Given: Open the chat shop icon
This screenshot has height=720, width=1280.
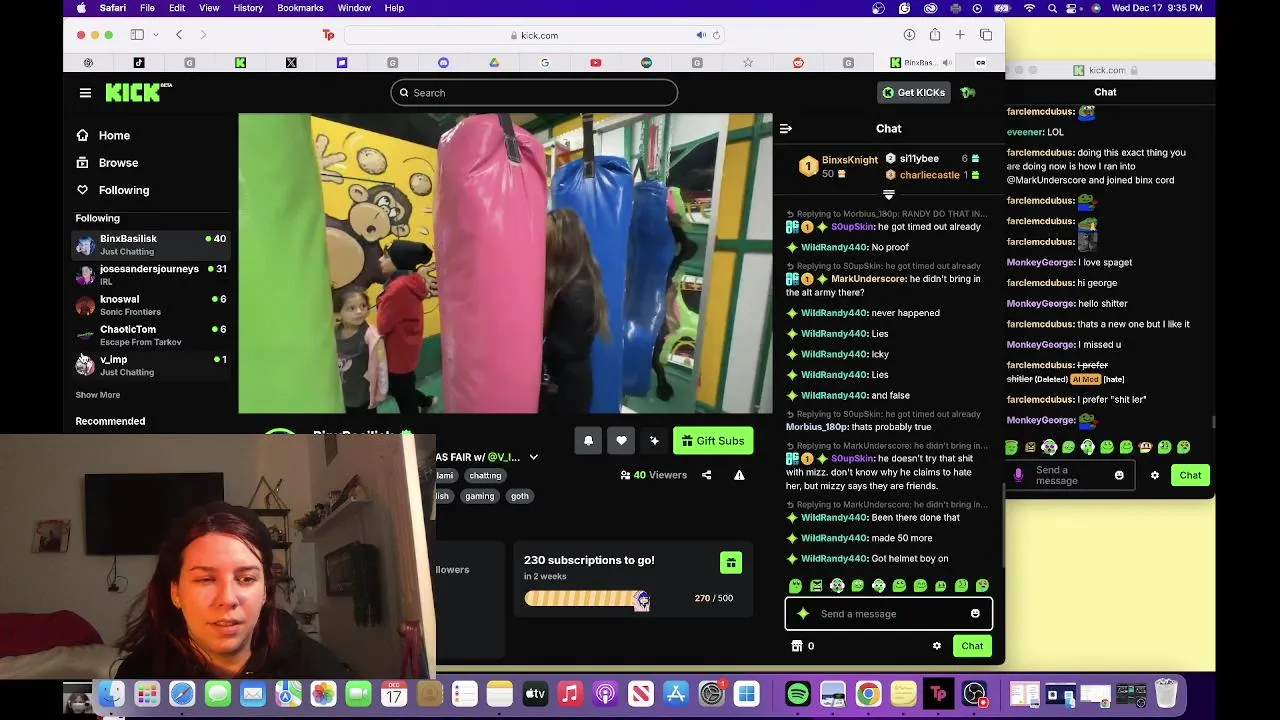Looking at the screenshot, I should tap(797, 646).
